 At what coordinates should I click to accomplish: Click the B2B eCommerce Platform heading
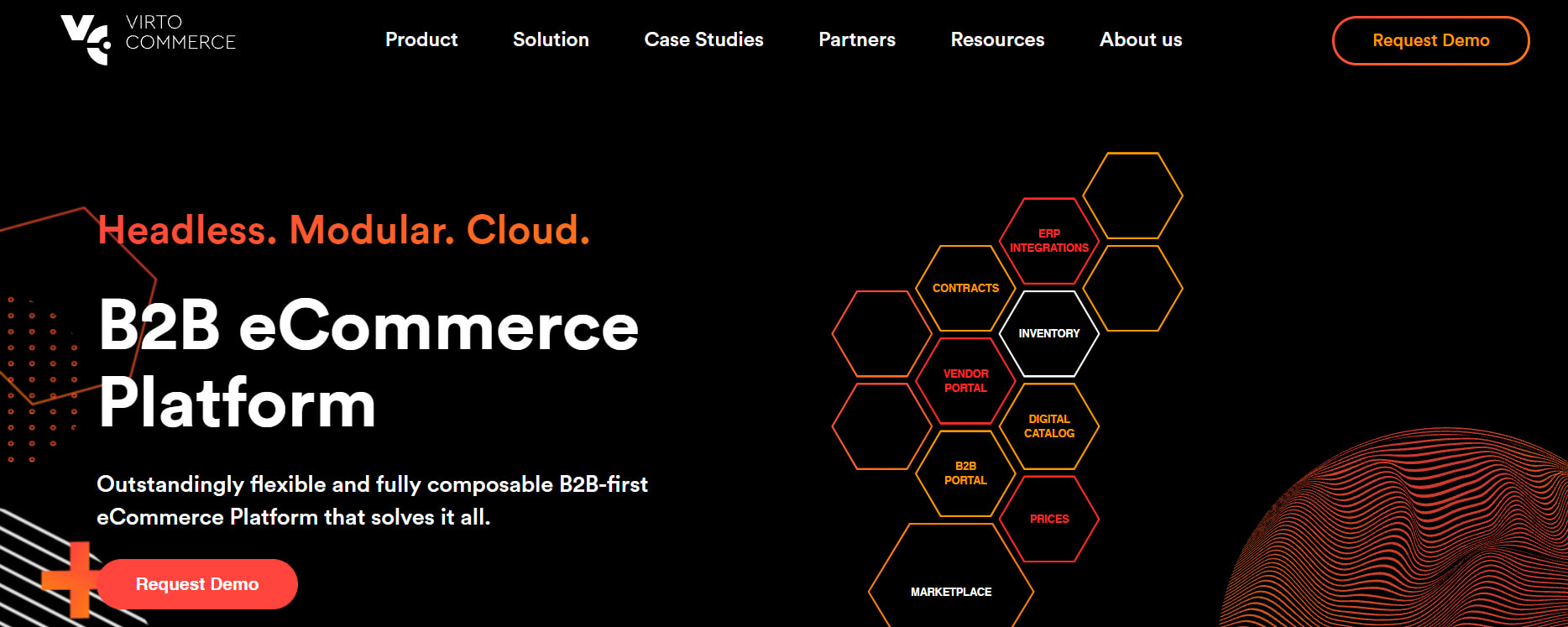coord(368,364)
